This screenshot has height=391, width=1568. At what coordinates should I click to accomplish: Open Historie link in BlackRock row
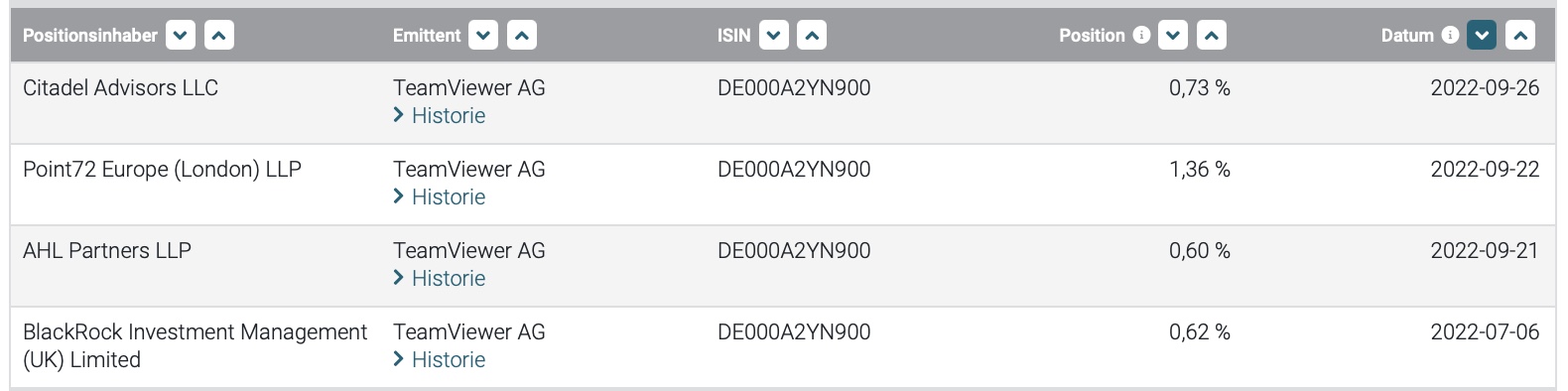(440, 359)
